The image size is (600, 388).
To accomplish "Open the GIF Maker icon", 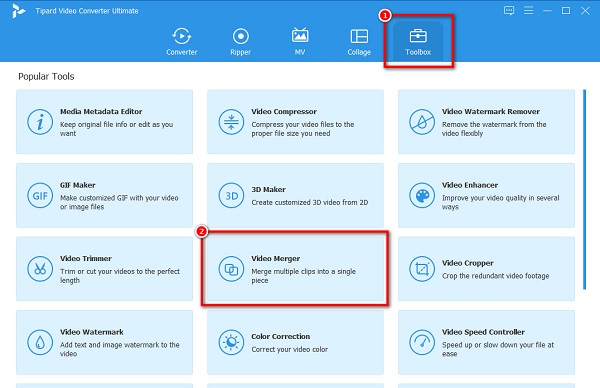I will pos(40,196).
